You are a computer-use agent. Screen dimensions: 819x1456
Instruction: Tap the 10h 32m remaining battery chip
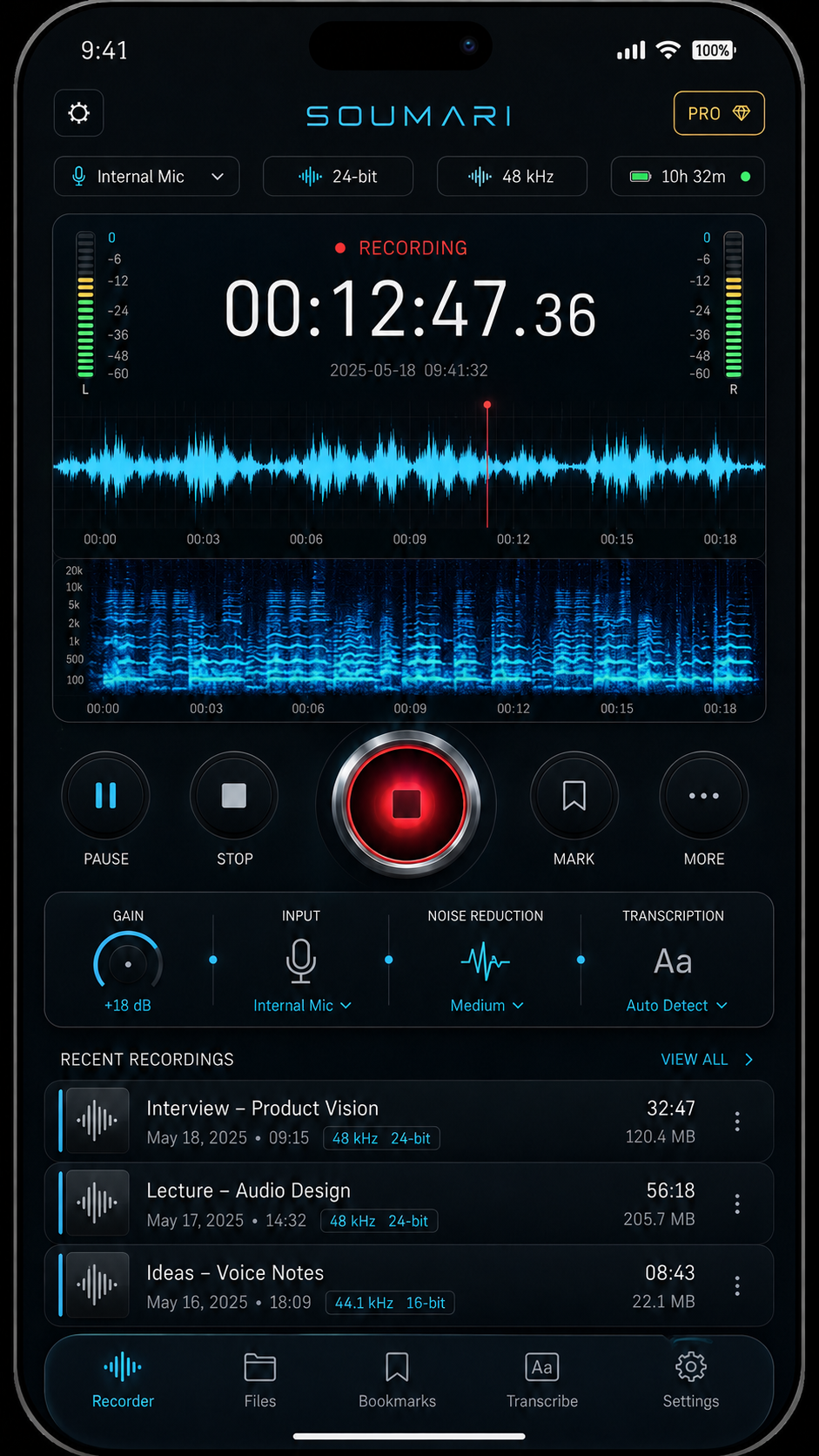click(x=688, y=177)
